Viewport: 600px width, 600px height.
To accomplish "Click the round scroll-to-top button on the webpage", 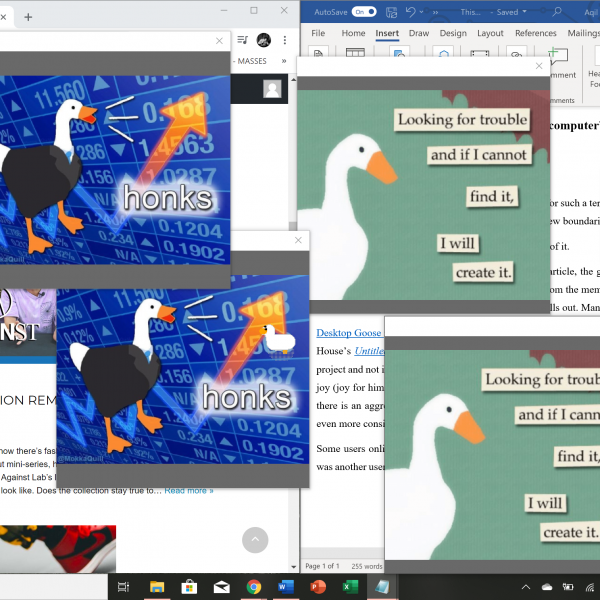I will click(255, 540).
